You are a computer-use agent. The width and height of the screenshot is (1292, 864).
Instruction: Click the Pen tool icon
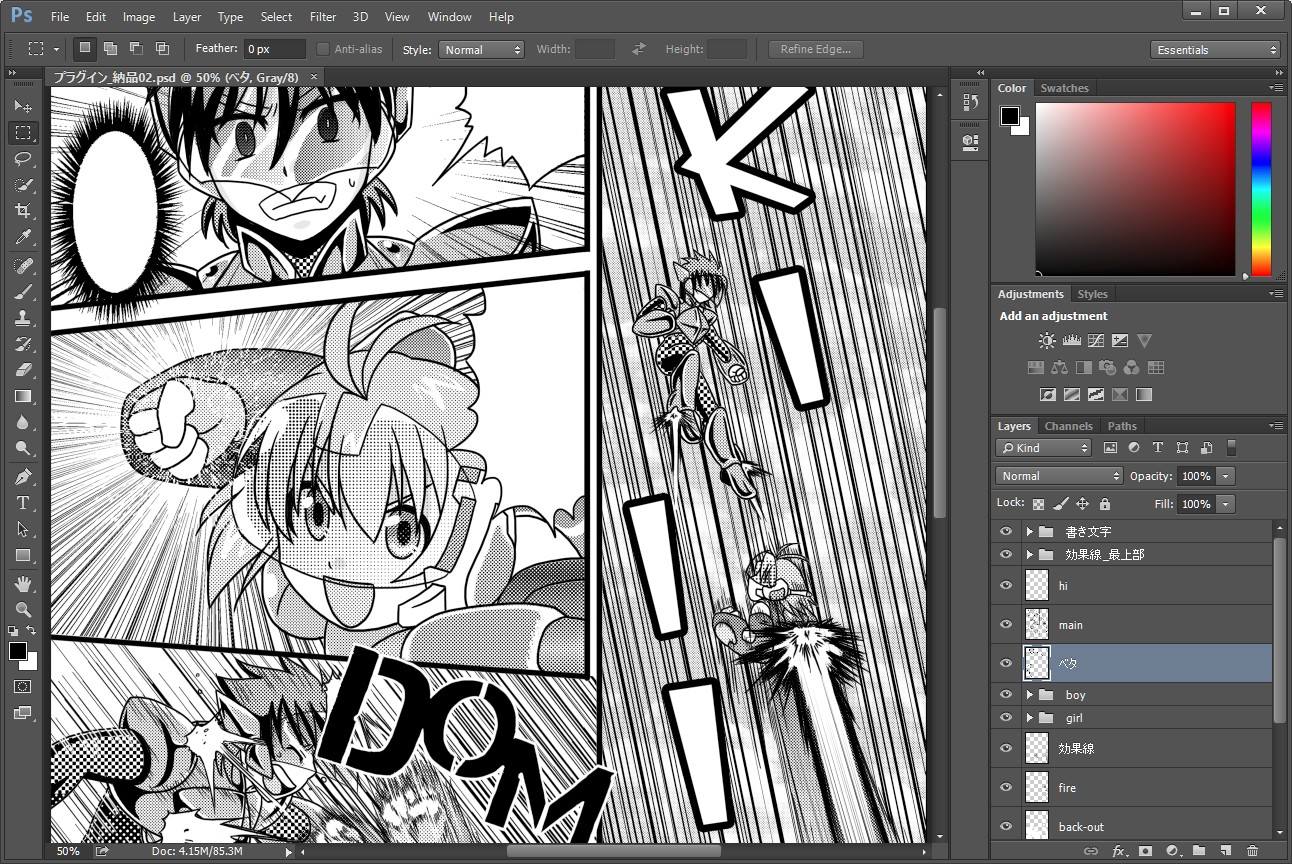(x=23, y=476)
